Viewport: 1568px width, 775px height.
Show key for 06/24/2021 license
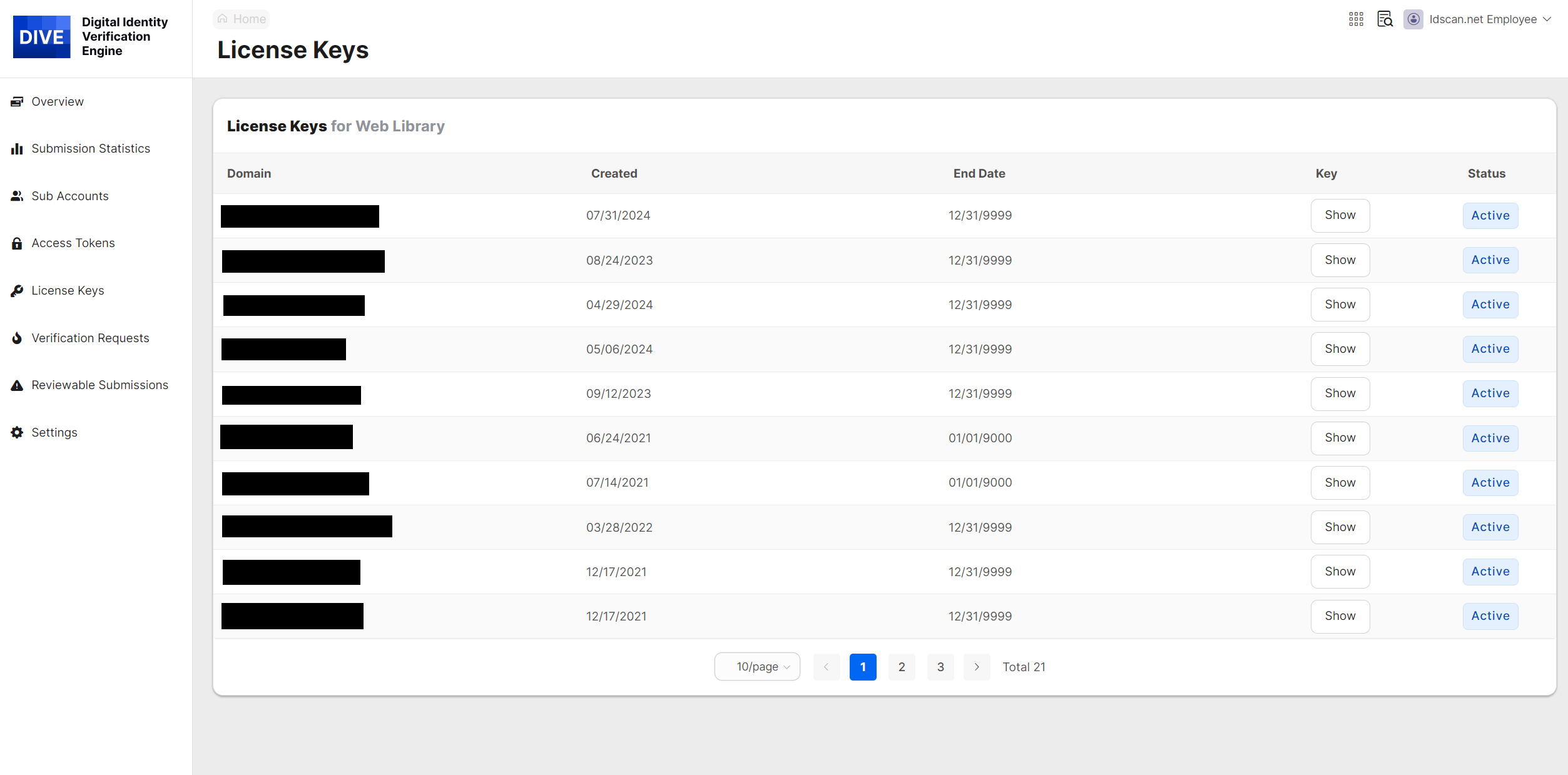pyautogui.click(x=1340, y=438)
